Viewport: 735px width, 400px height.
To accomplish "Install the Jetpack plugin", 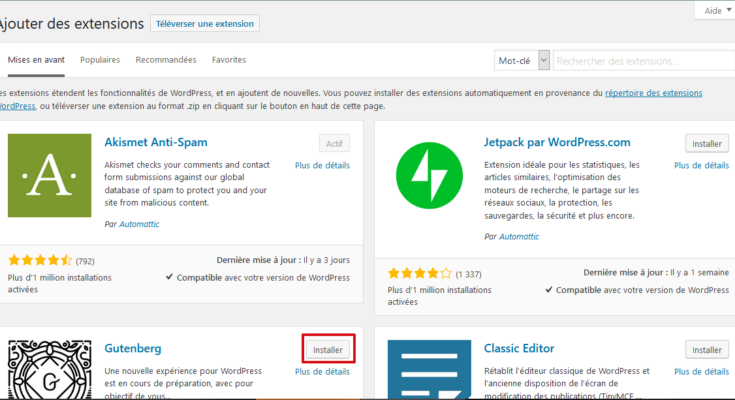I will (x=707, y=143).
